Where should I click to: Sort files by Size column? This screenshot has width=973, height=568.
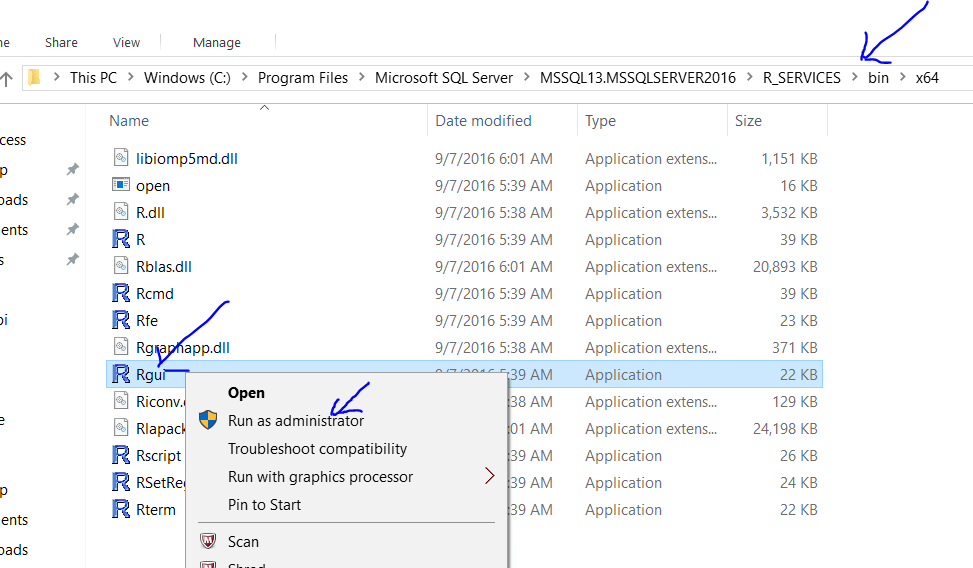coord(748,120)
